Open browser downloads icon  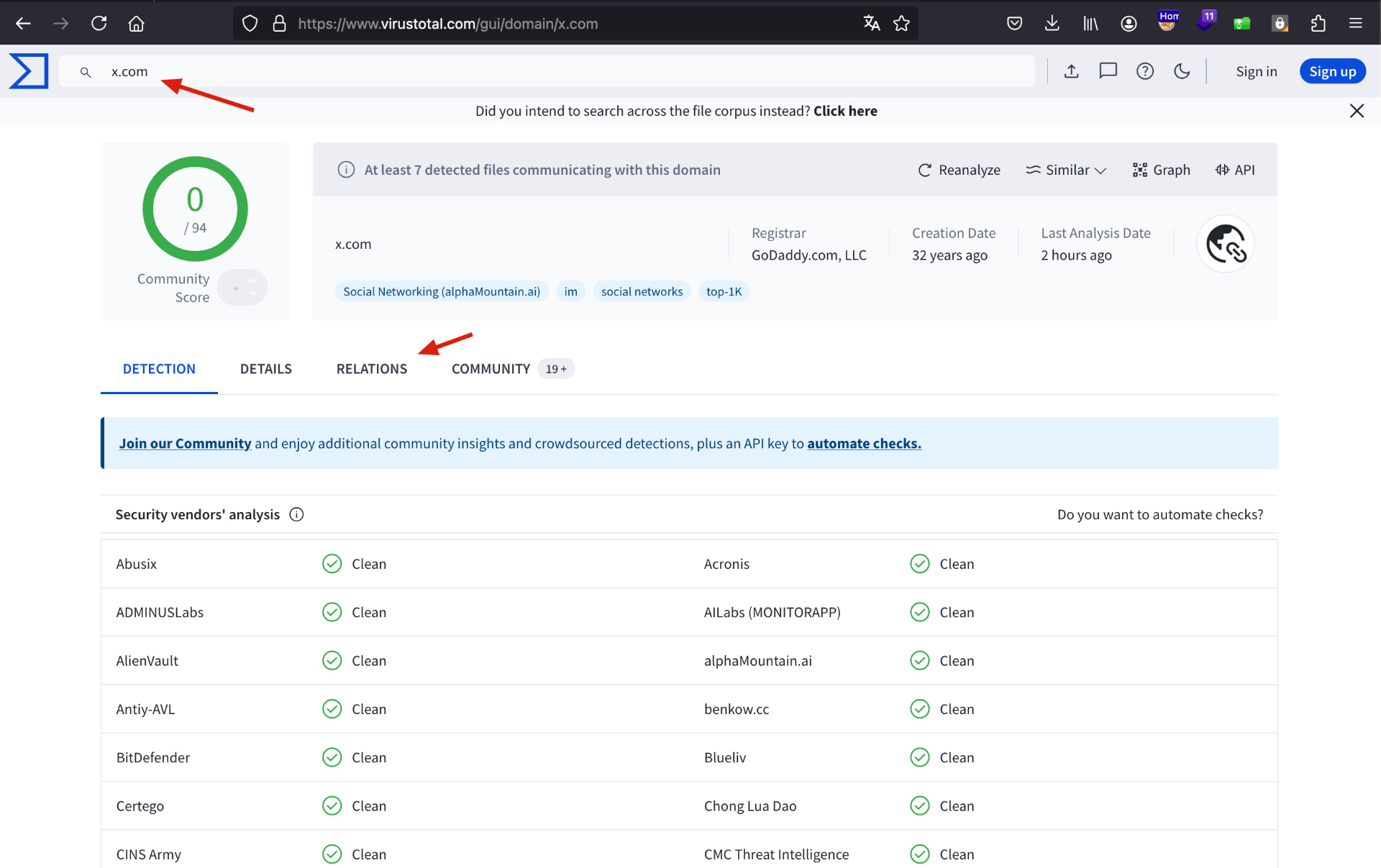tap(1052, 24)
